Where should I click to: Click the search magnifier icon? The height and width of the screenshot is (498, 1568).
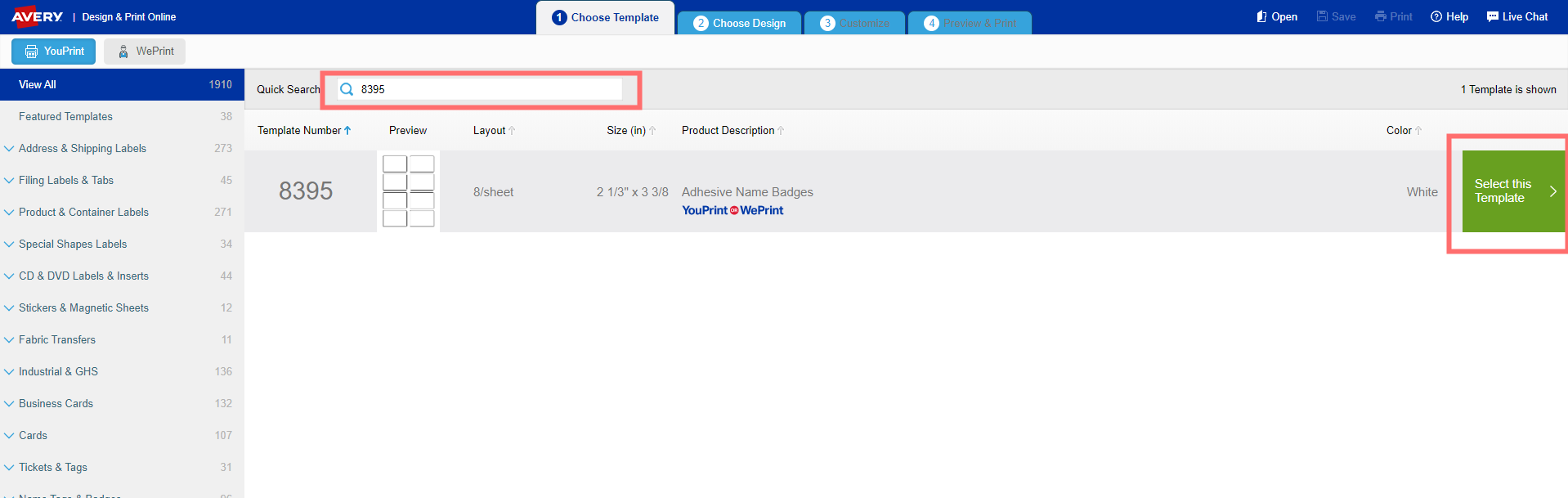[x=347, y=89]
